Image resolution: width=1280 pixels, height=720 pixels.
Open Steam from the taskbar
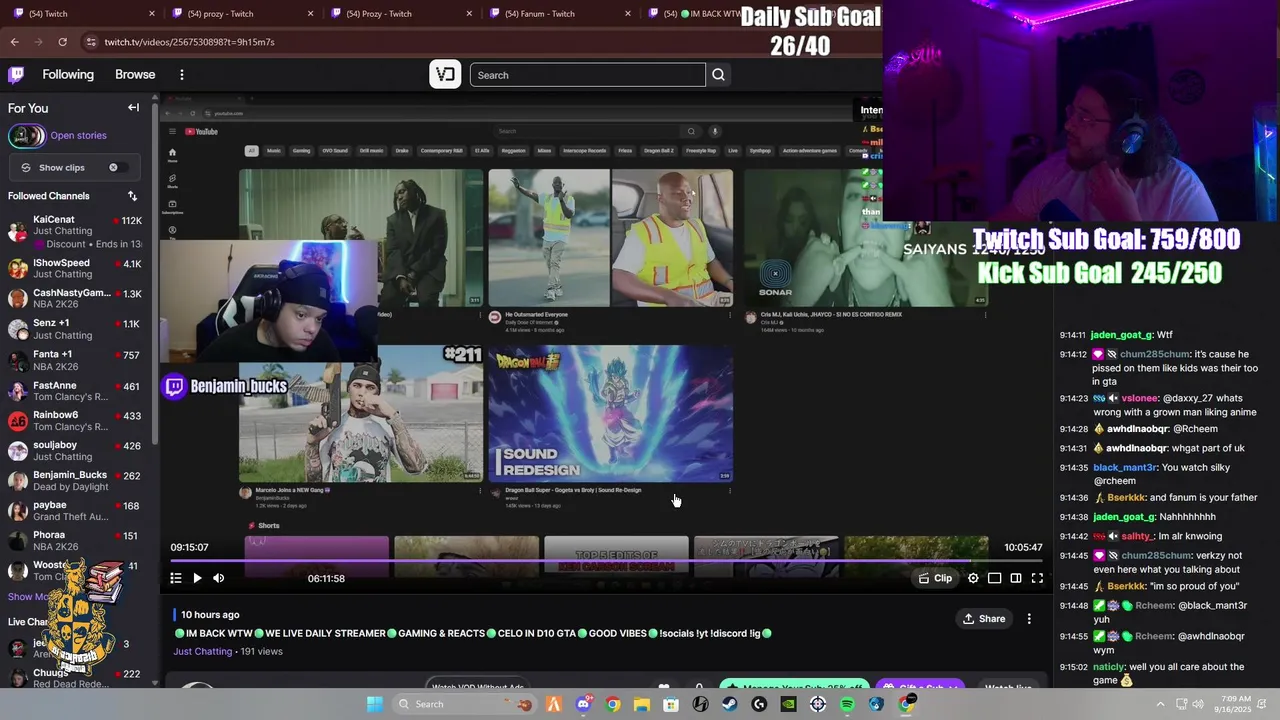[x=729, y=704]
